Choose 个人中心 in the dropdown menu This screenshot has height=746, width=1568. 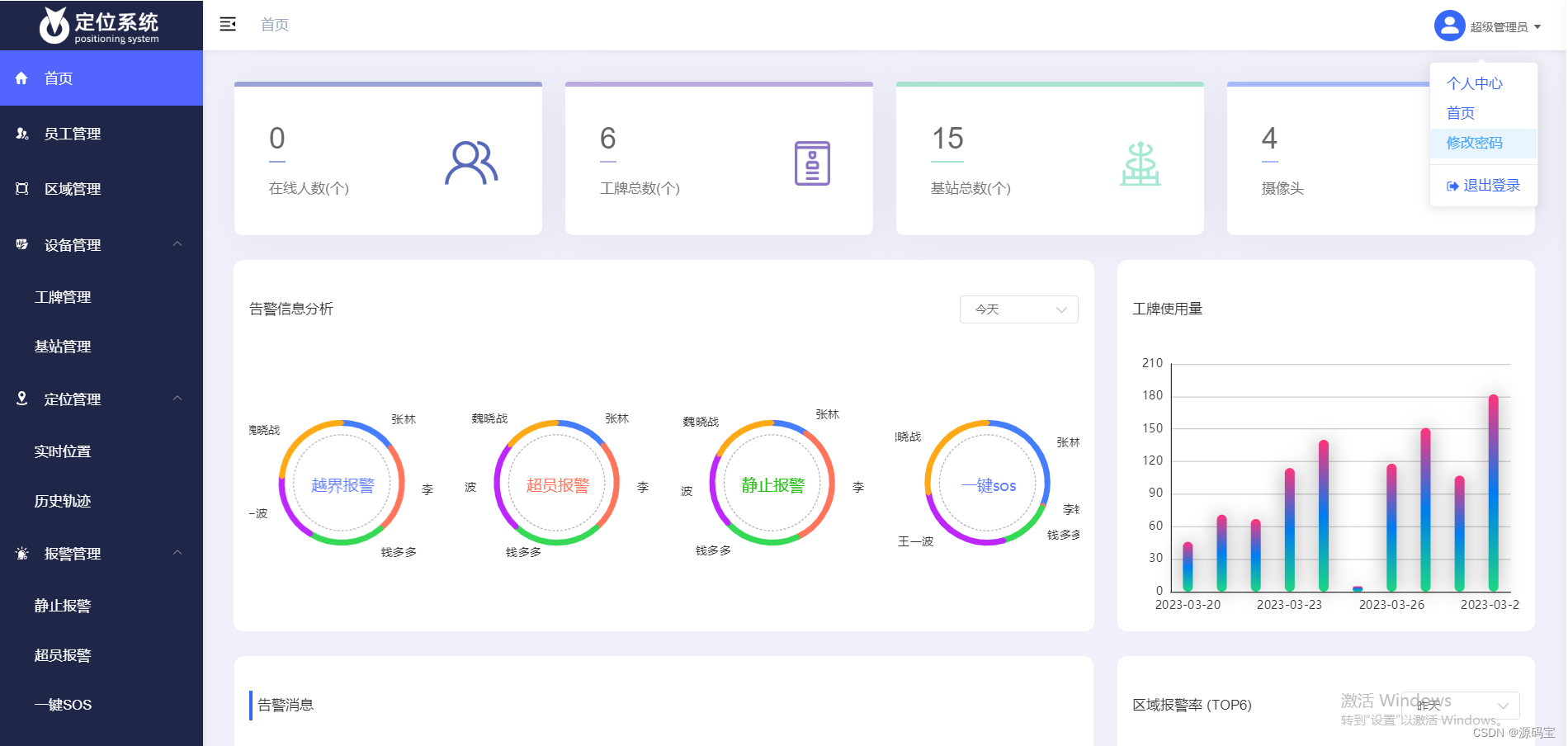coord(1475,83)
